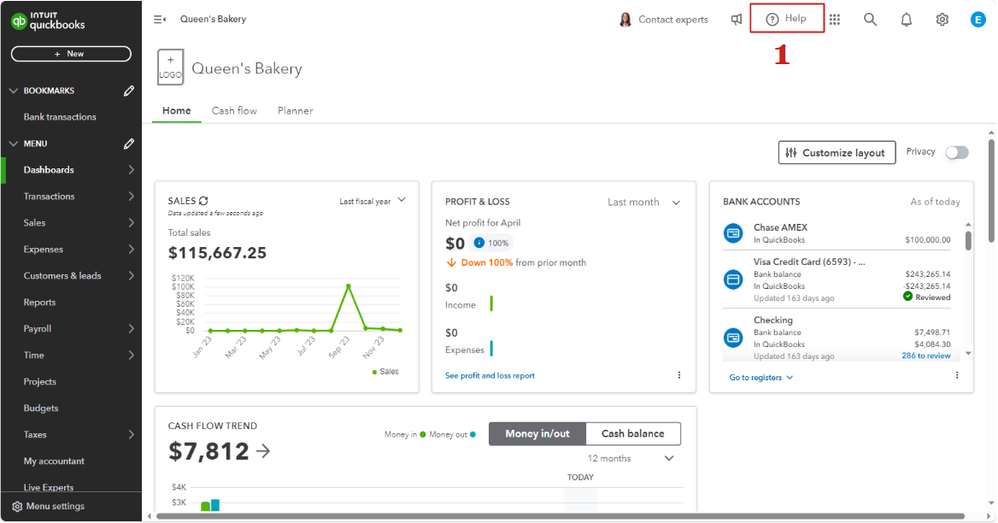Screen dimensions: 998x523
Task: Switch to Cash balance view
Action: (x=632, y=433)
